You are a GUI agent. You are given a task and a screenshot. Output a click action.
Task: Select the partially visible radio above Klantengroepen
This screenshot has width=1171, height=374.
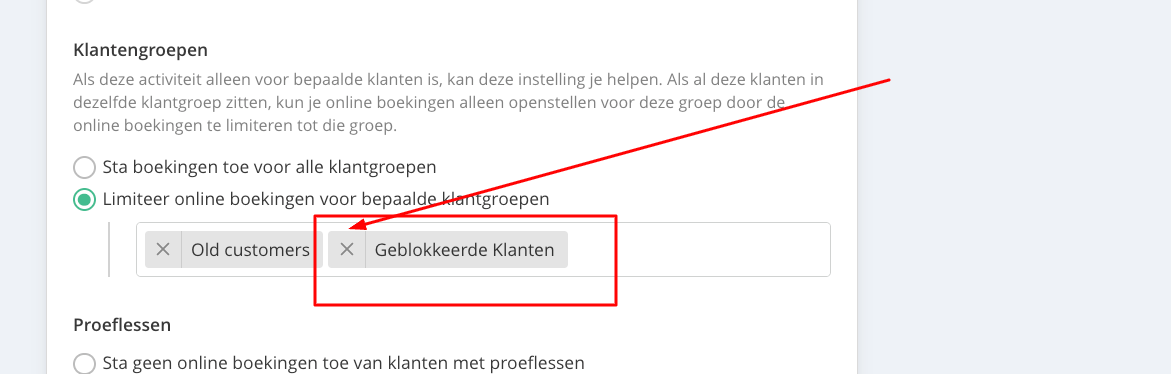pos(85,1)
